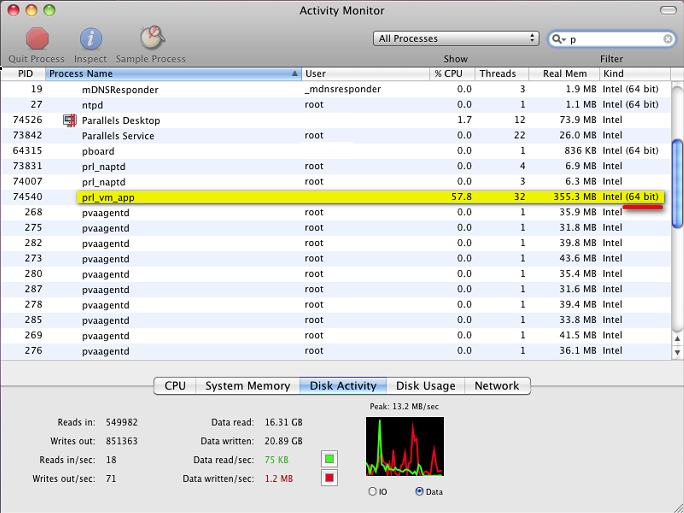This screenshot has height=513, width=684.
Task: Click the process list scrollbar thumb
Action: click(677, 183)
